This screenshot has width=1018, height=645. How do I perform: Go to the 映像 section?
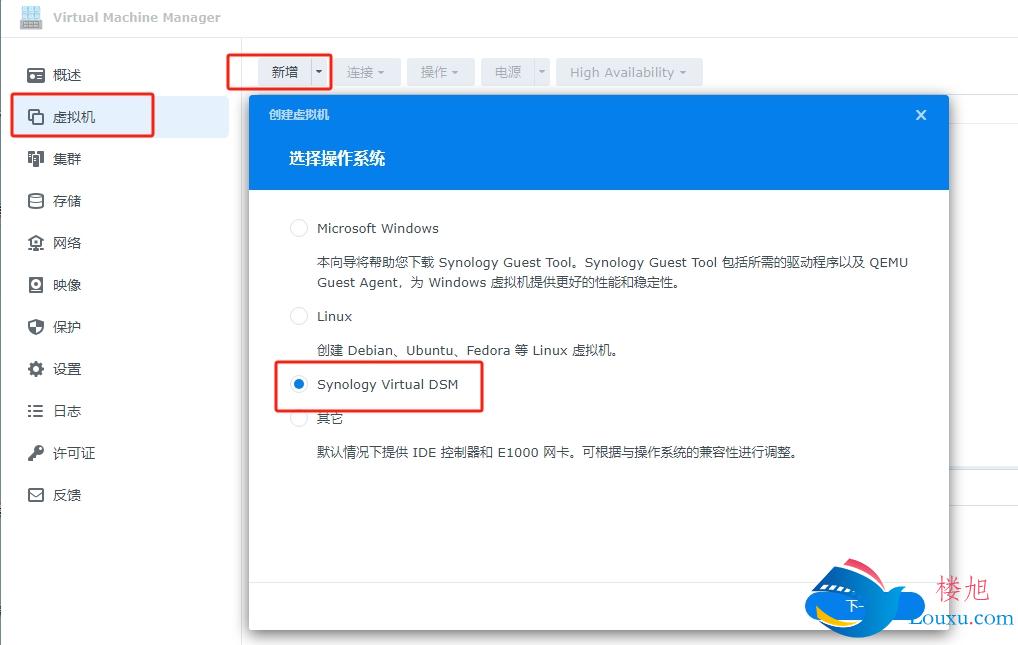(x=121, y=285)
